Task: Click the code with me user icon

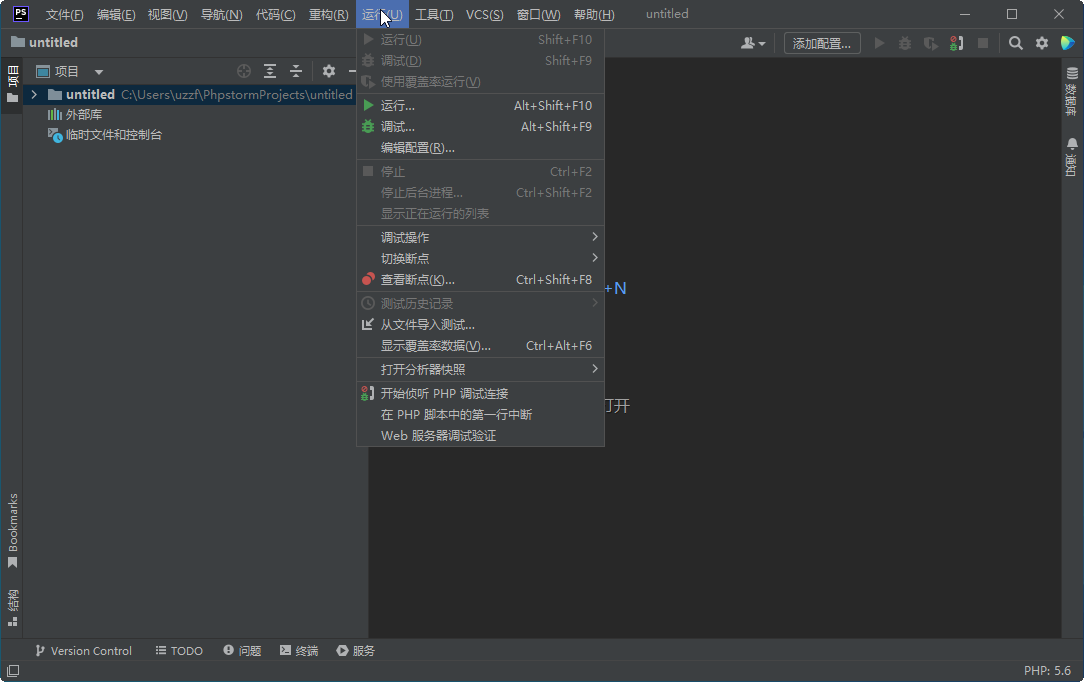Action: click(753, 44)
